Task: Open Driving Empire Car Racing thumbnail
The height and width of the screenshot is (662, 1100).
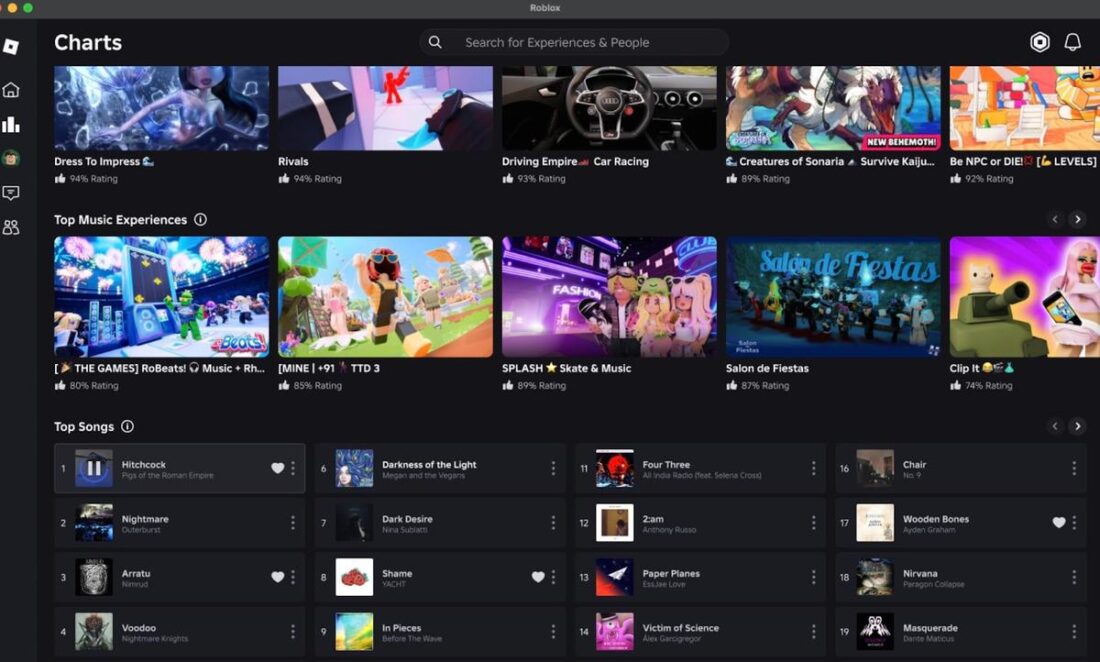Action: 609,108
